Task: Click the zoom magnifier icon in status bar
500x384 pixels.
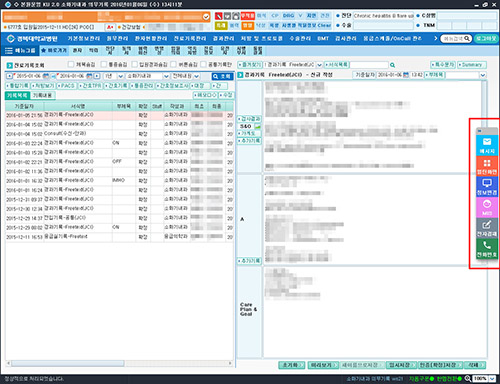Action: point(468,379)
